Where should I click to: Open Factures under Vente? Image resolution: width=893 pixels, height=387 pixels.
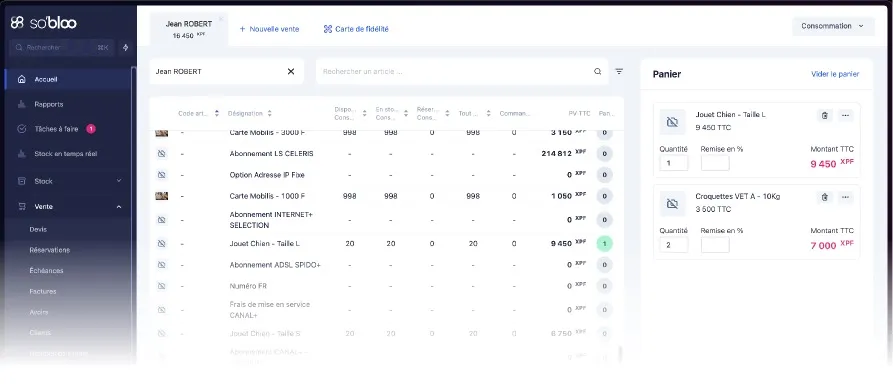point(43,291)
